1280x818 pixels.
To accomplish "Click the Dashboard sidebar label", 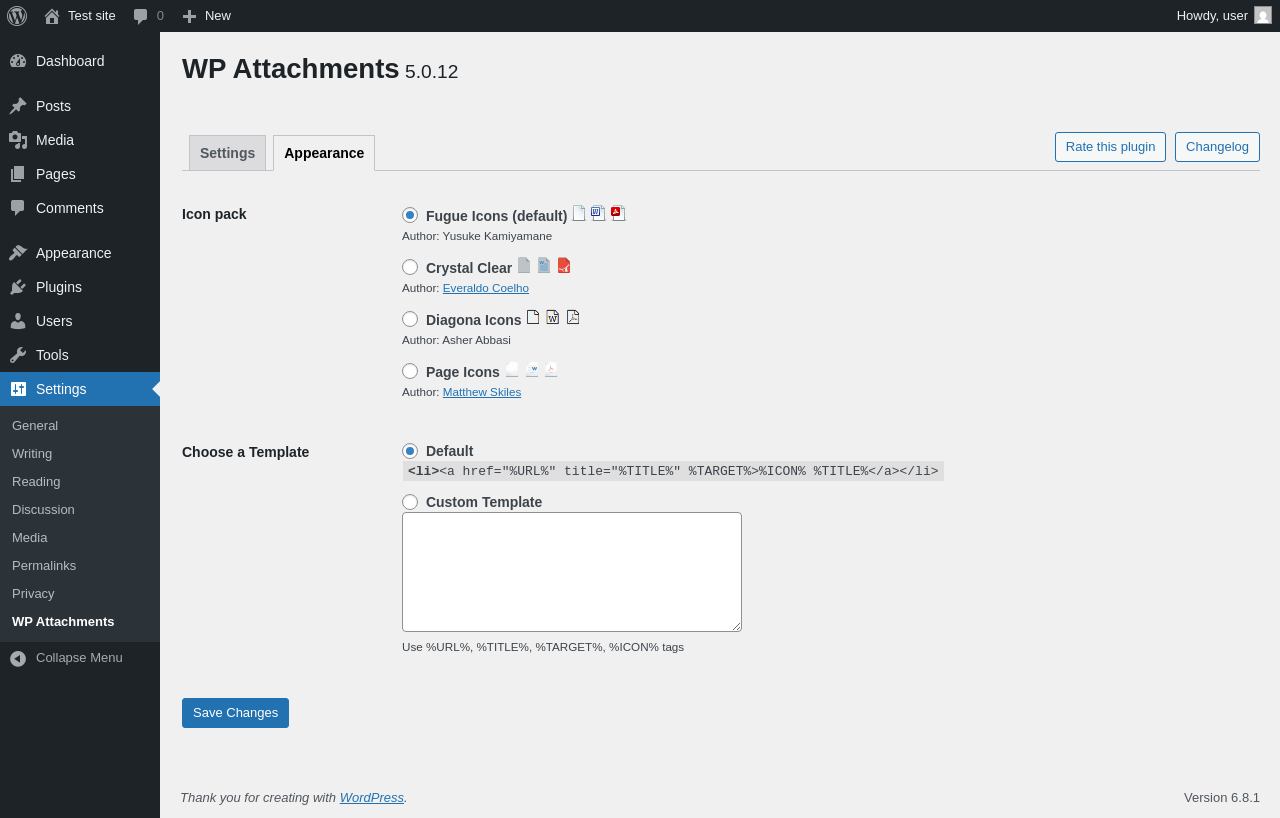I will point(70,61).
